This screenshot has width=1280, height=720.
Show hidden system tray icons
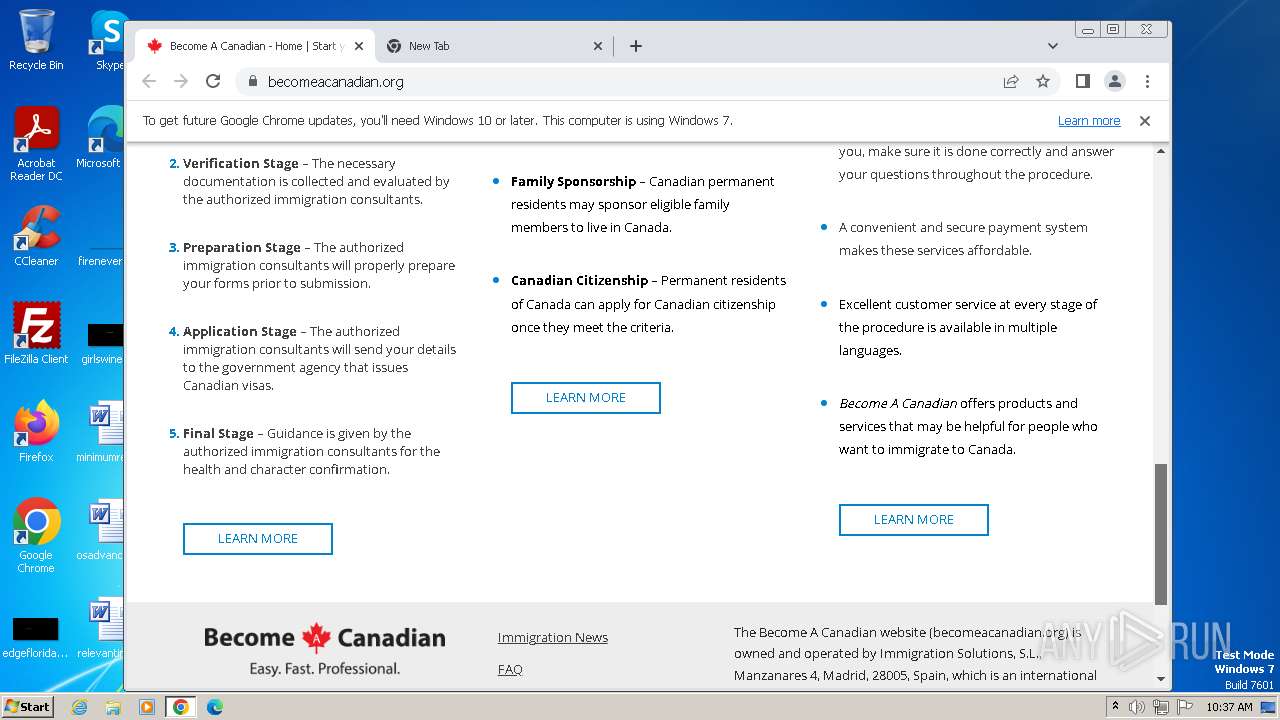(x=1116, y=707)
